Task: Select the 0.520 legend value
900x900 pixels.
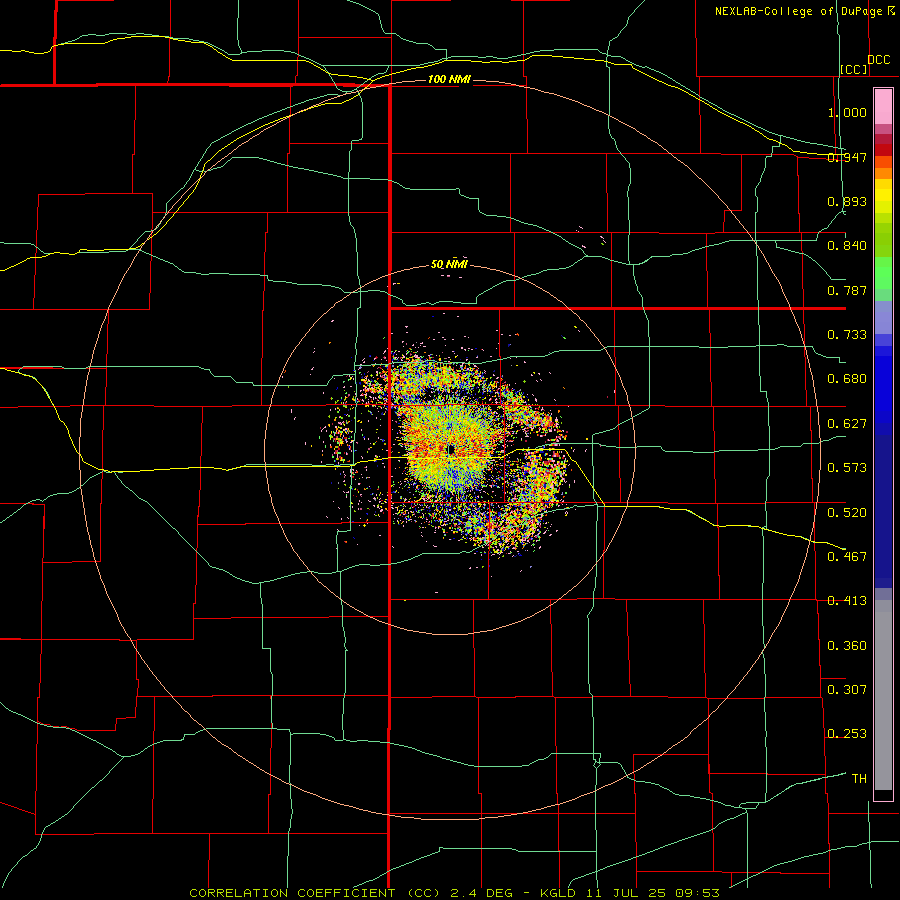Action: [x=847, y=513]
